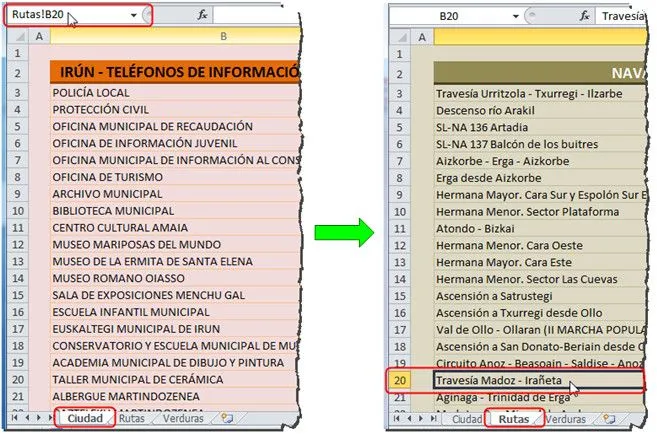The image size is (657, 434).
Task: Select the Atondo - Bizkai cell
Action: [x=540, y=228]
